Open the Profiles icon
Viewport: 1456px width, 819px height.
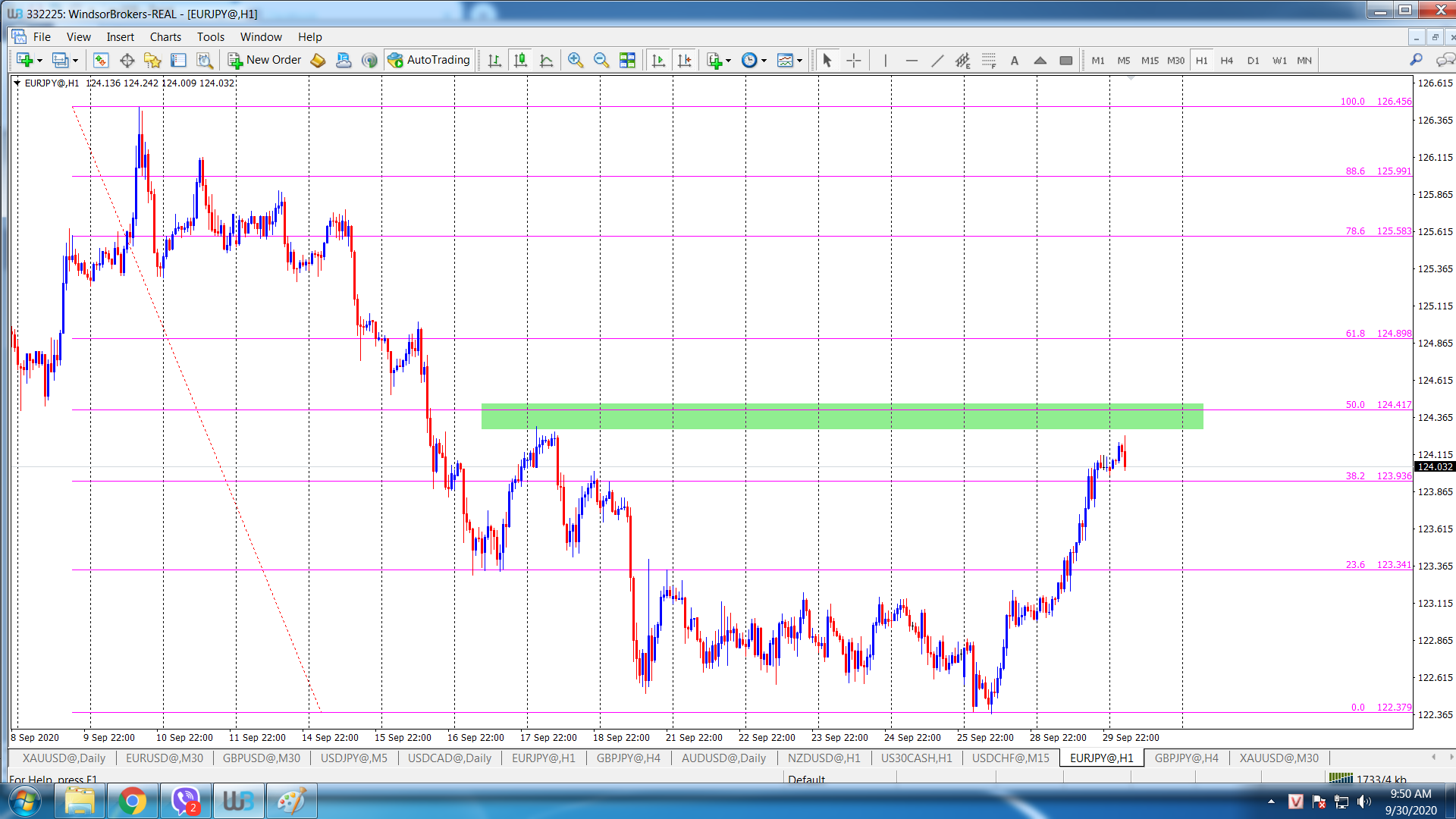pyautogui.click(x=60, y=60)
